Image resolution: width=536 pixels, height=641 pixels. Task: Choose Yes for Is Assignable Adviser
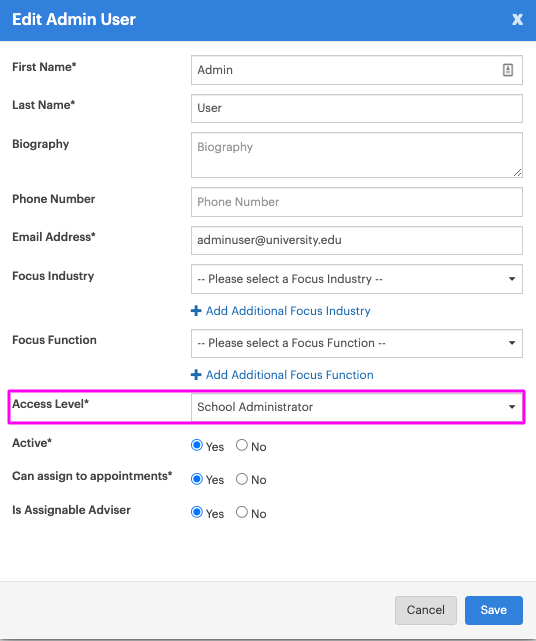coord(197,512)
